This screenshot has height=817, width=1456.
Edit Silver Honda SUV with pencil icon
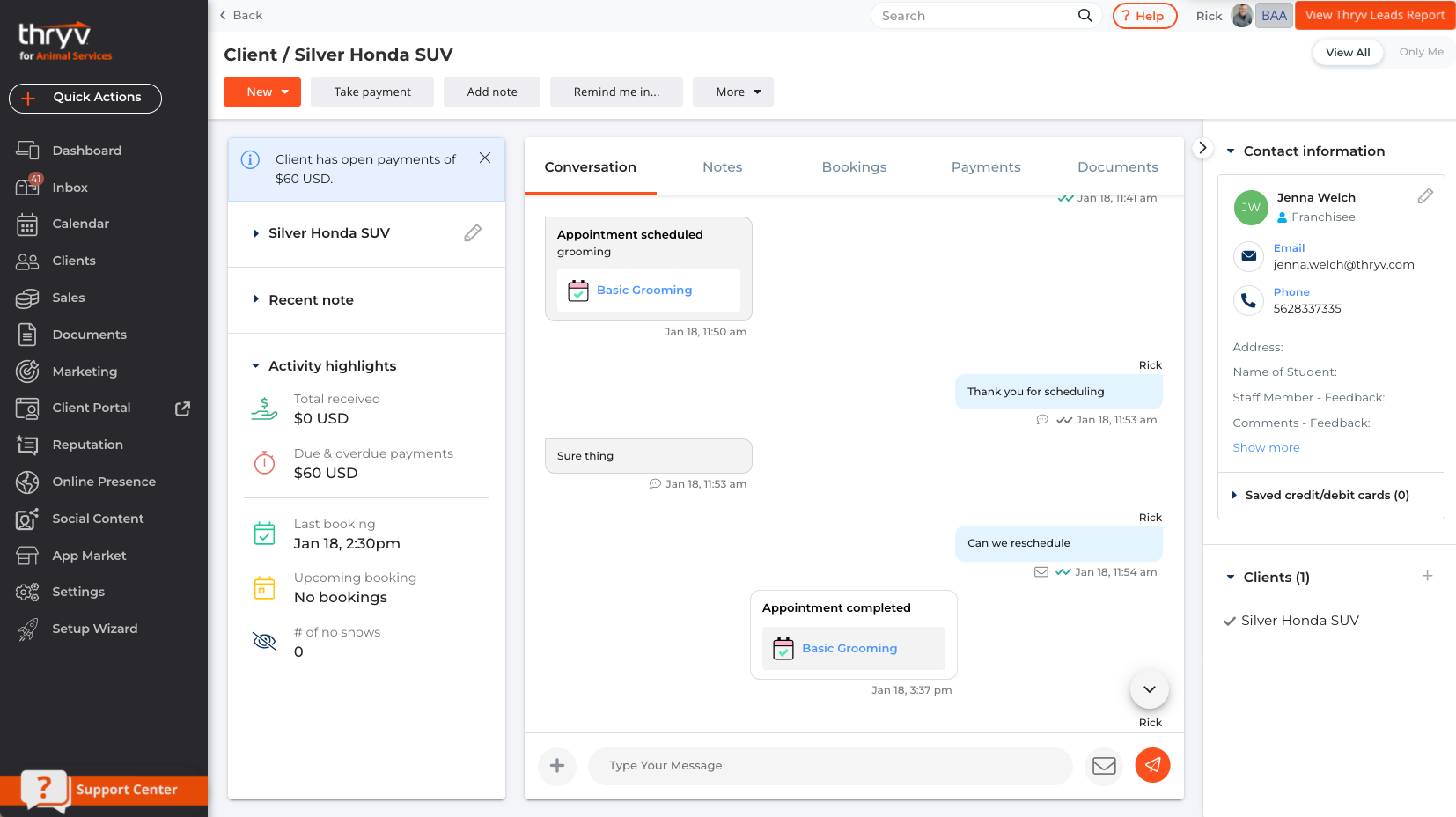[x=473, y=232]
